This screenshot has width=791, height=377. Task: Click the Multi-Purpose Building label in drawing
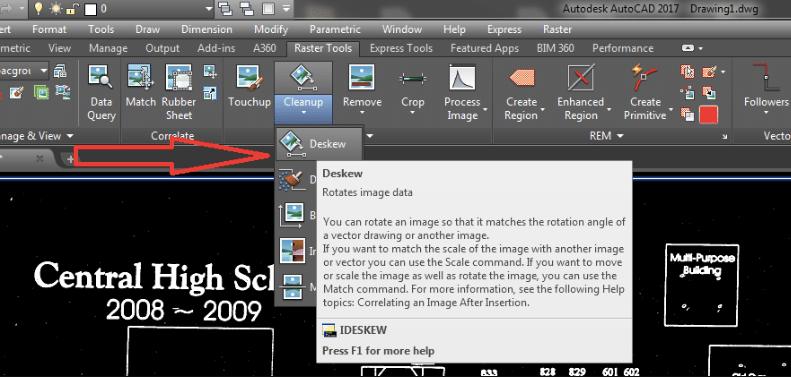[702, 264]
